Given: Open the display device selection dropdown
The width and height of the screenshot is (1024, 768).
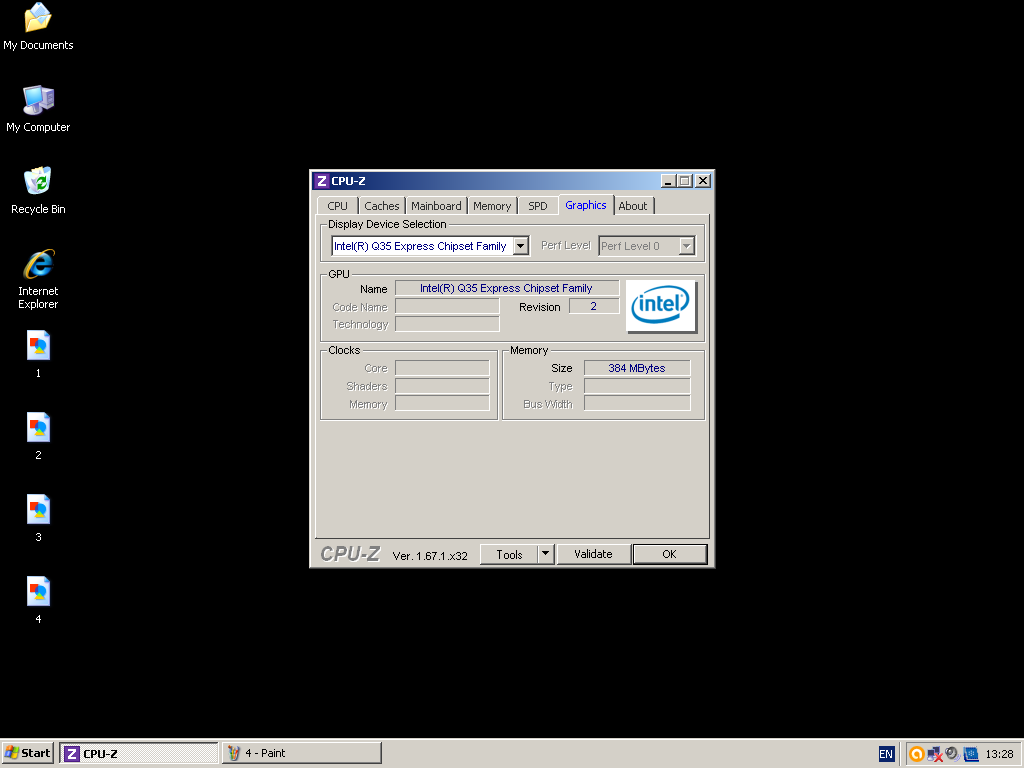Looking at the screenshot, I should 520,246.
